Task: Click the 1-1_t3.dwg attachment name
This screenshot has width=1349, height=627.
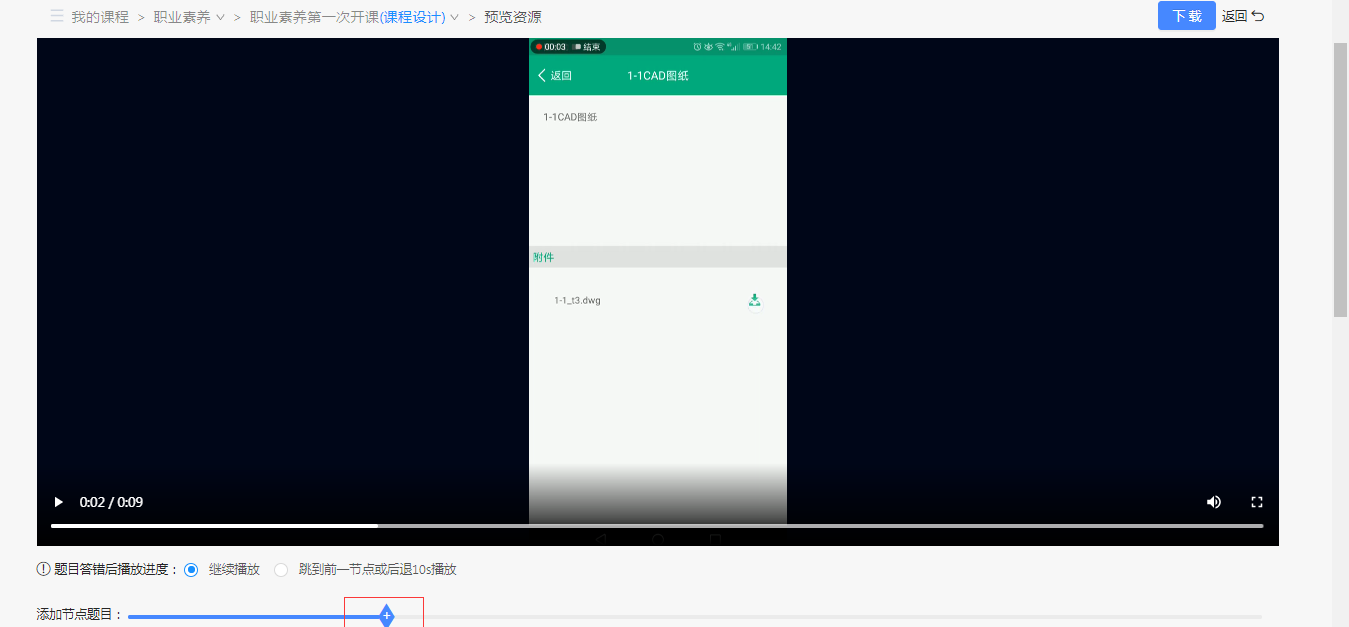Action: tap(577, 300)
